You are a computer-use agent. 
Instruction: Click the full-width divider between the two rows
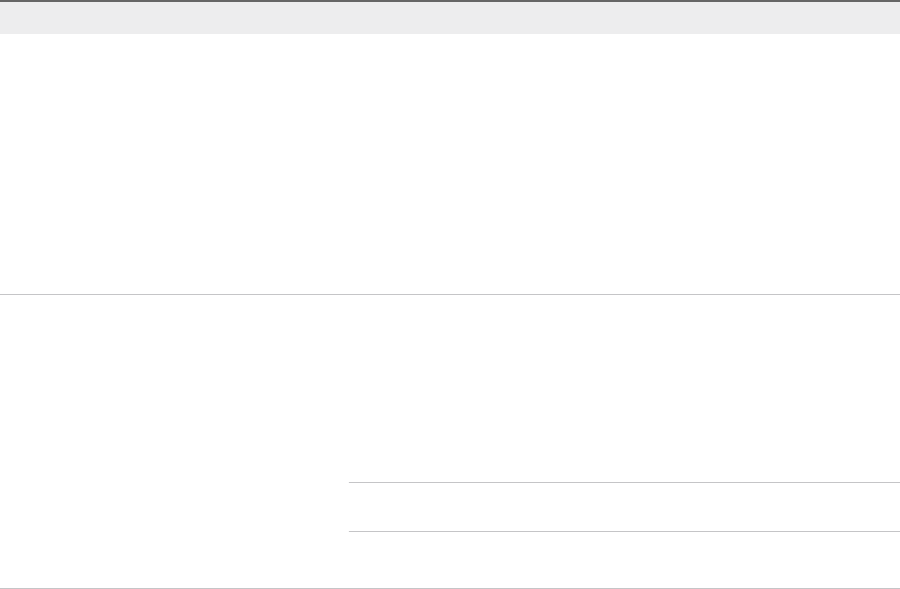point(450,294)
